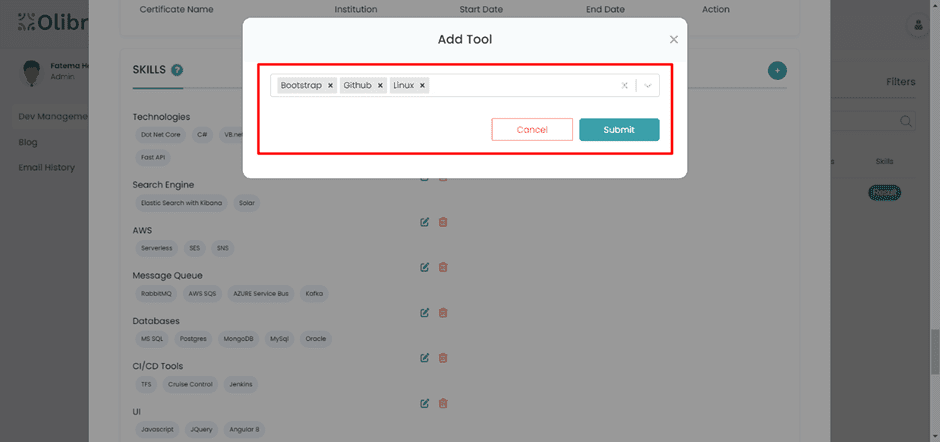This screenshot has width=940, height=442.
Task: Delete the UI skills row
Action: (443, 403)
